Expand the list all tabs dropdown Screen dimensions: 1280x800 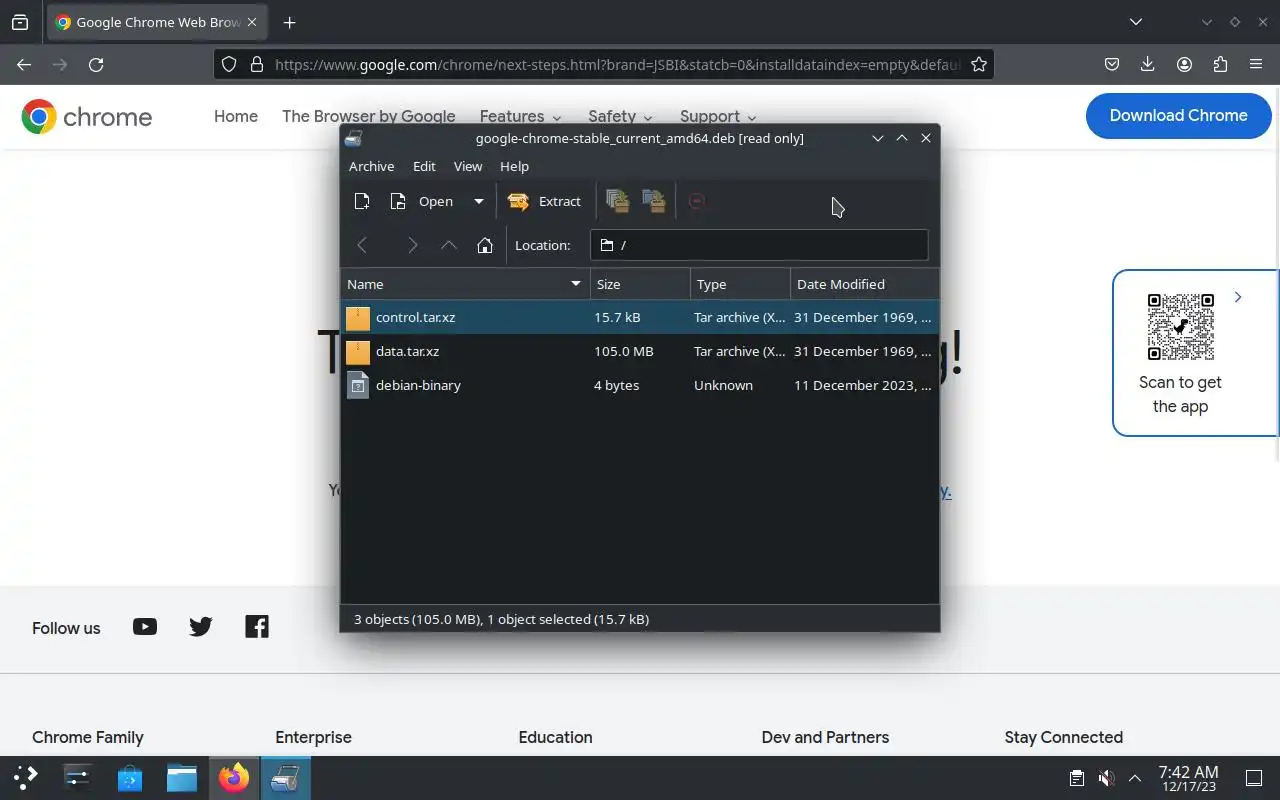click(x=1135, y=22)
